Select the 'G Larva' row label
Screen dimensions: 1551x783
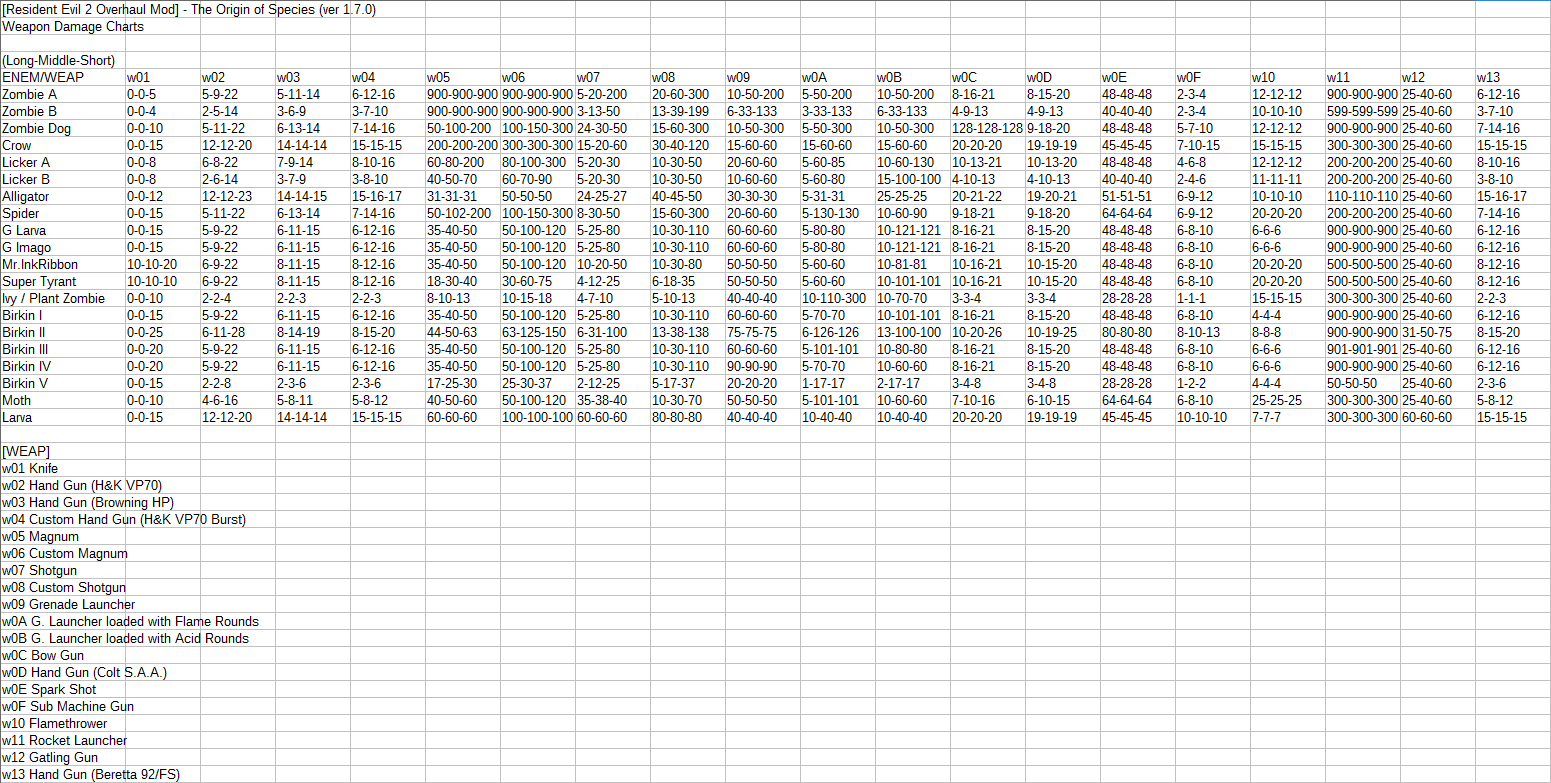[x=63, y=230]
